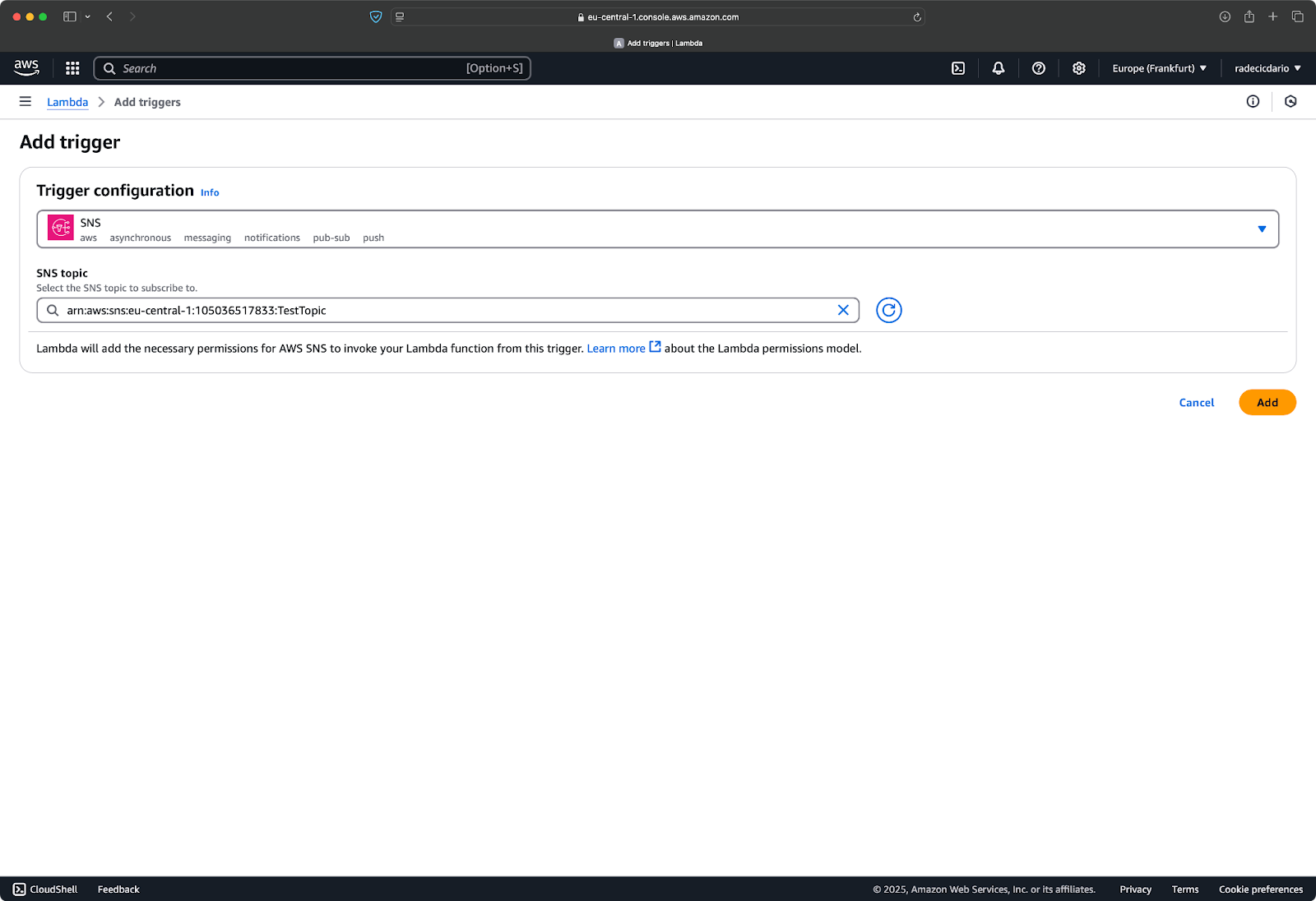Open the info panel icon
Viewport: 1316px width, 901px height.
pyautogui.click(x=1253, y=102)
